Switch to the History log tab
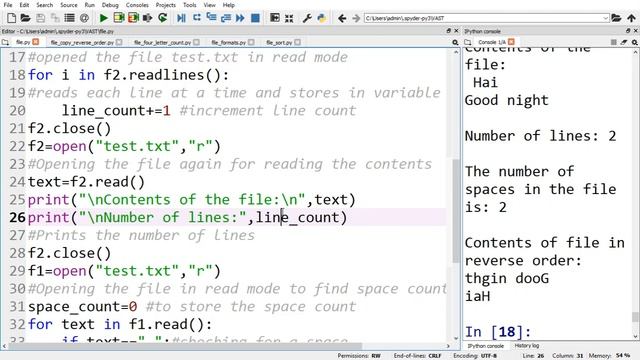This screenshot has width=640, height=360. [527, 346]
